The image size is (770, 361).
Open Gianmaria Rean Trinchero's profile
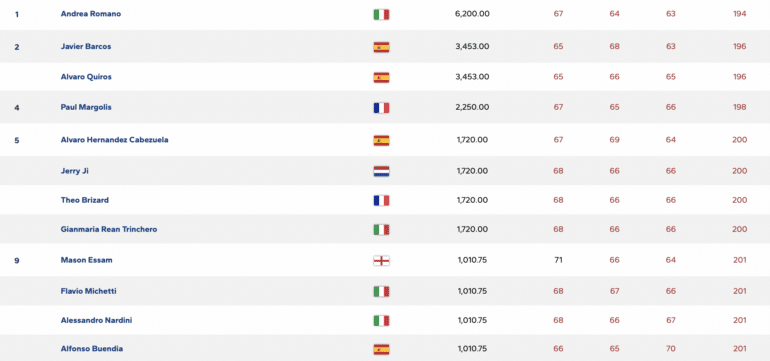[x=109, y=229]
